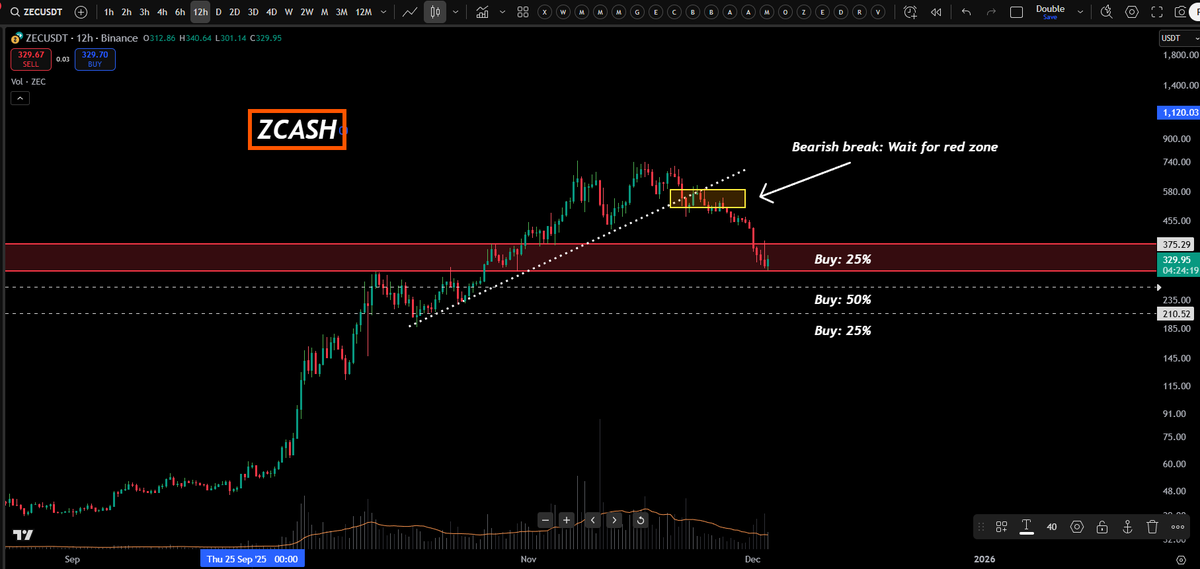This screenshot has width=1200, height=569.
Task: Select the ZCASH text annotation
Action: click(x=297, y=130)
